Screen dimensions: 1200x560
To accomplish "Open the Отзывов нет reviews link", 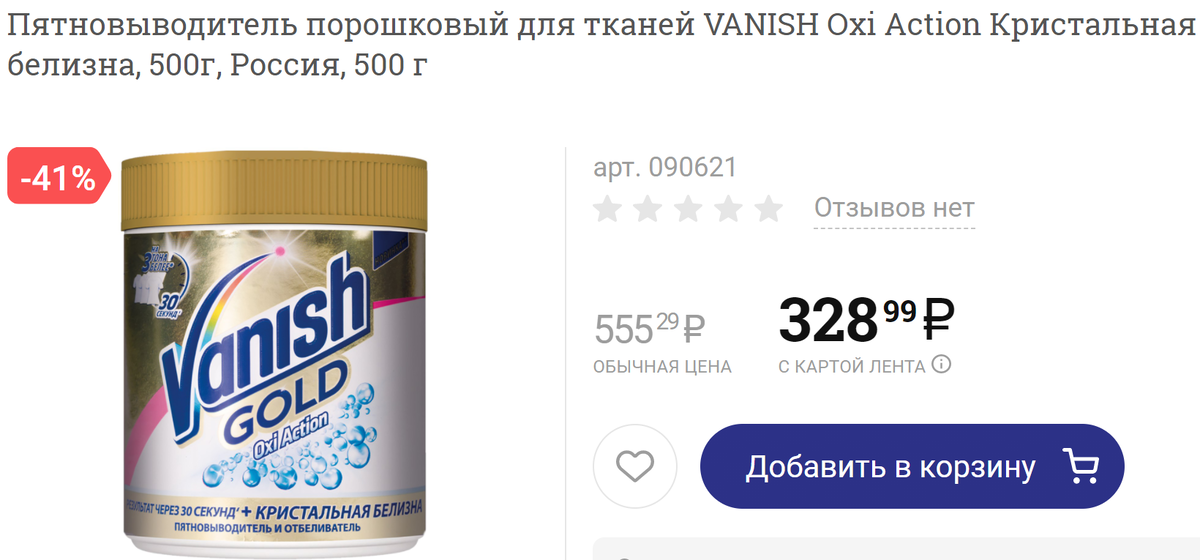I will 894,208.
